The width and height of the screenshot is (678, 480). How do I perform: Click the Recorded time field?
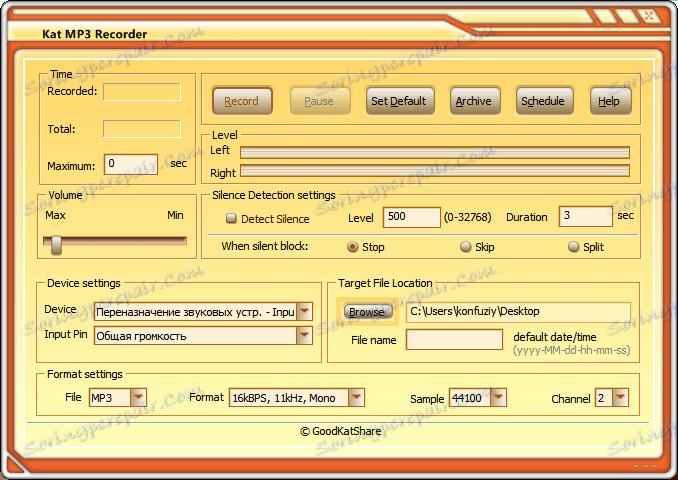(142, 92)
